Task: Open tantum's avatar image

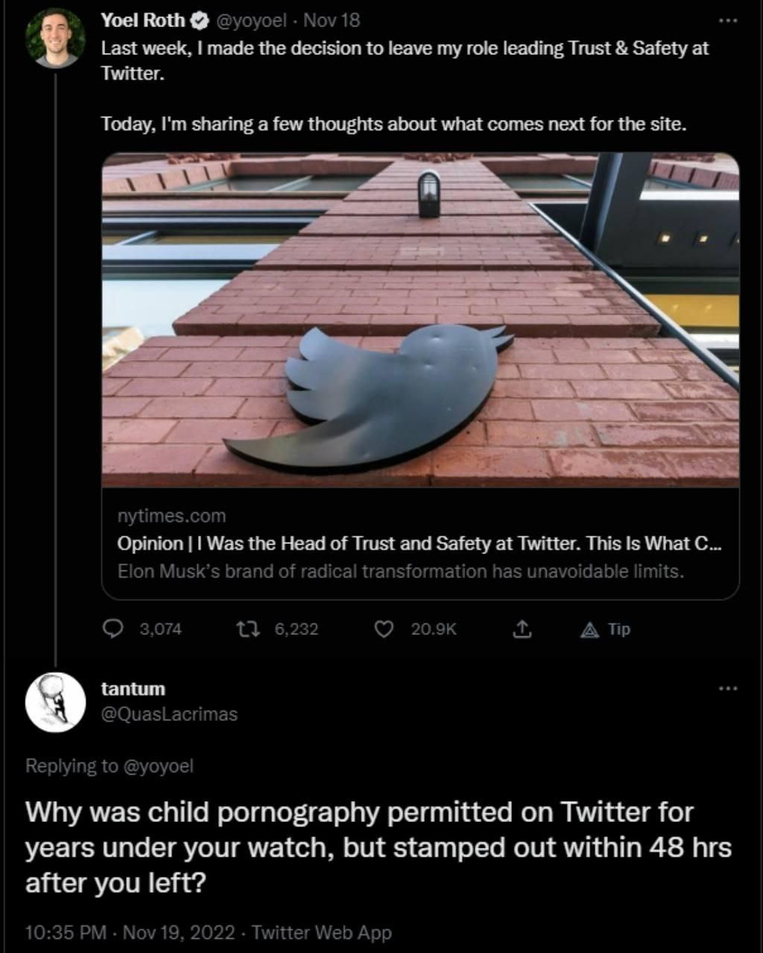Action: coord(55,703)
